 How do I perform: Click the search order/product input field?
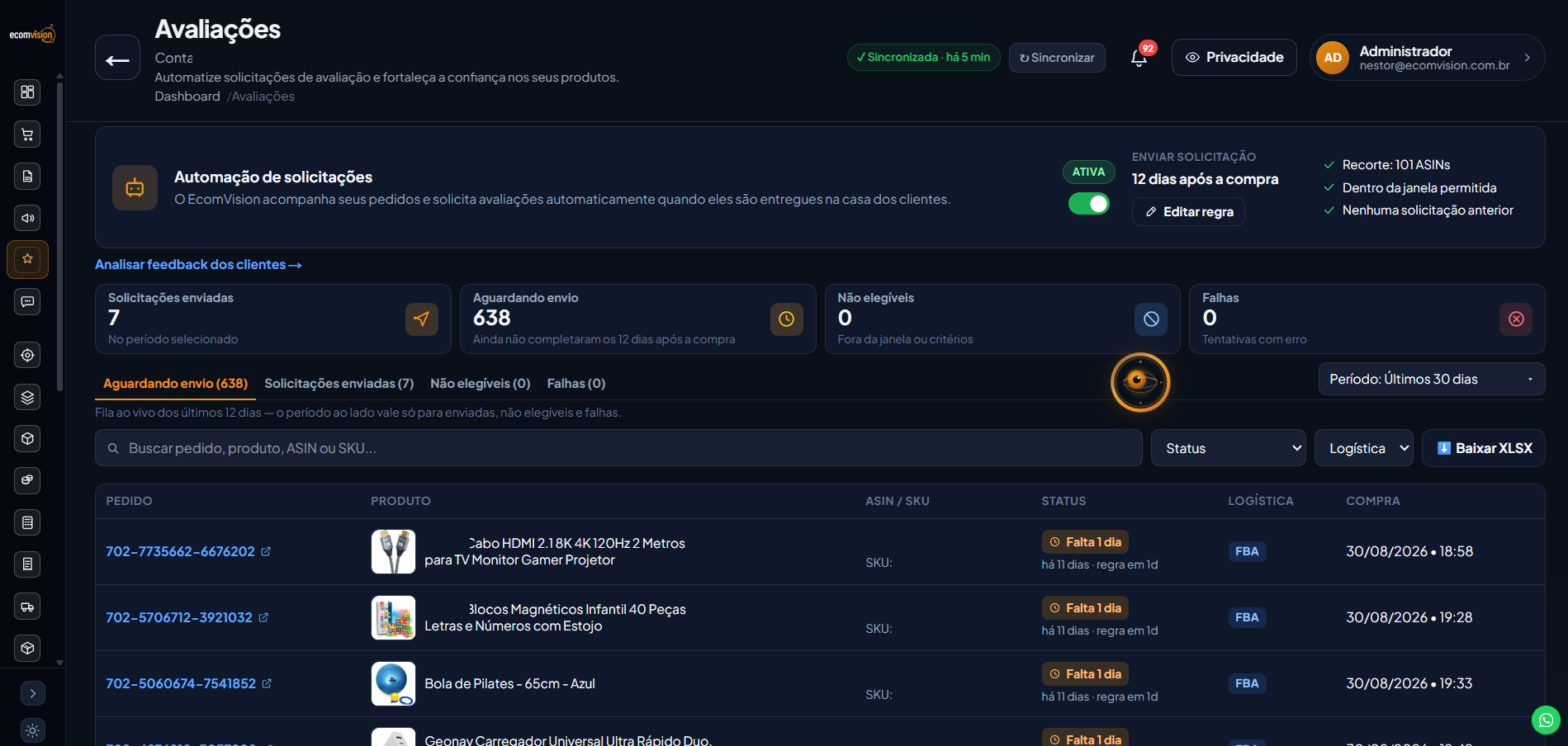618,448
